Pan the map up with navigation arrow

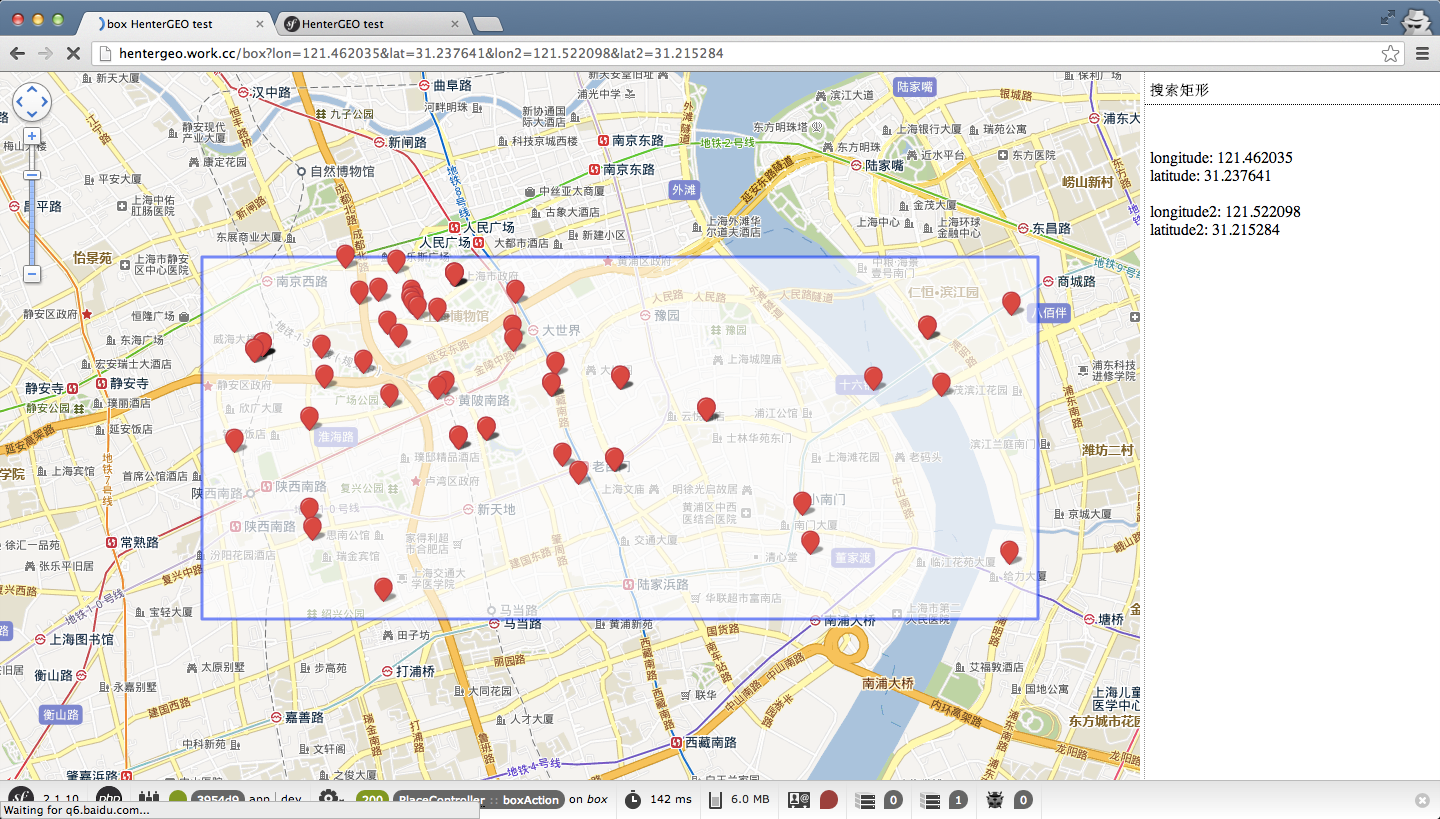(32, 90)
